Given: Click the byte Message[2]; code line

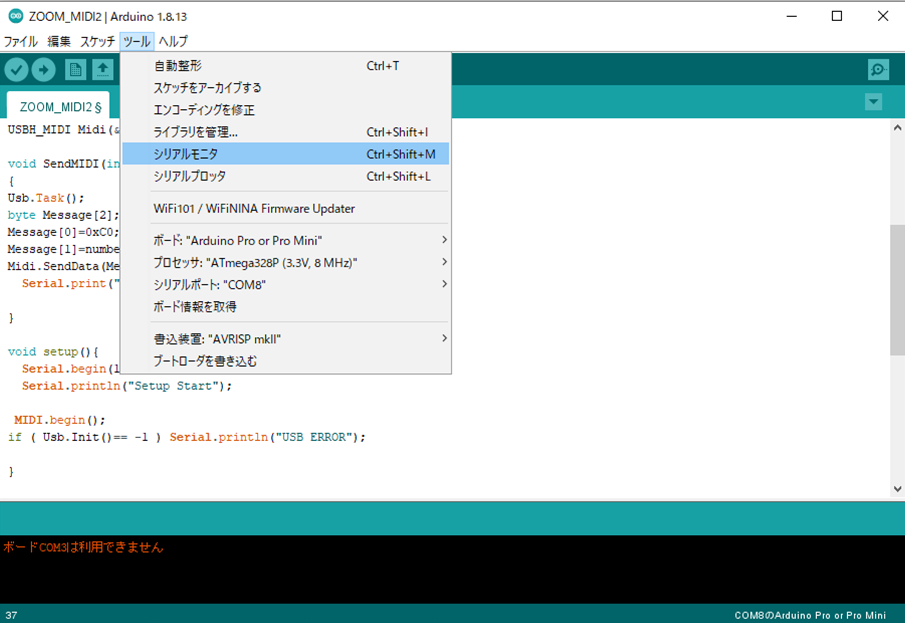Looking at the screenshot, I should tap(63, 215).
